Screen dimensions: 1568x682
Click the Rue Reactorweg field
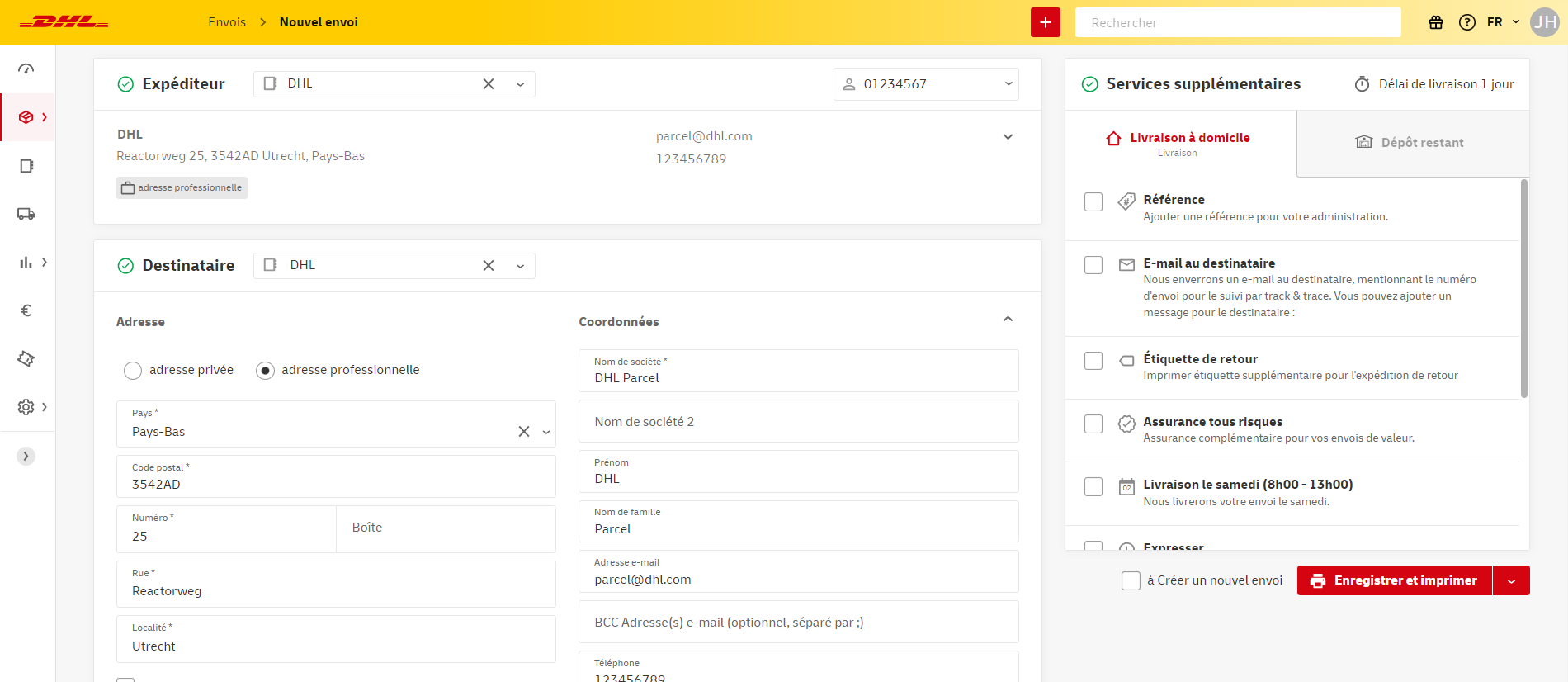pos(336,585)
